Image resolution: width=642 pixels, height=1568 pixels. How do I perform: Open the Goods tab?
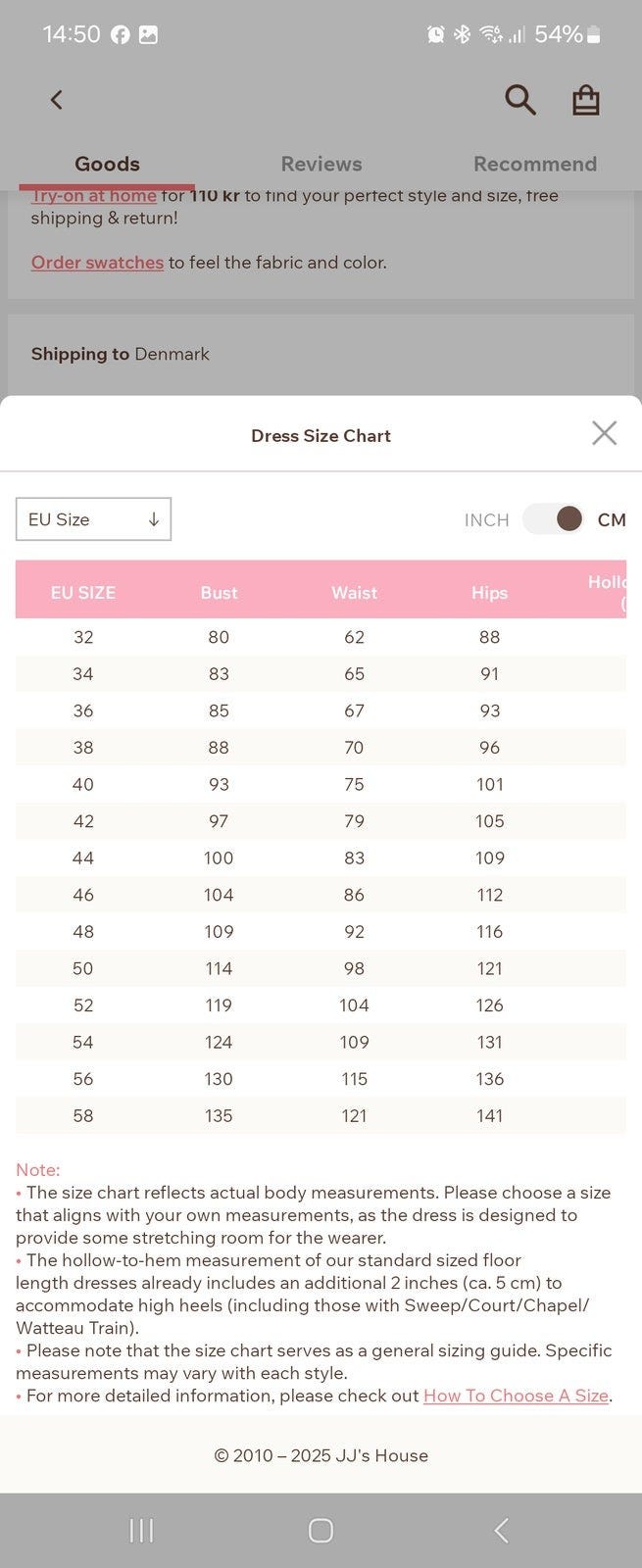[107, 164]
